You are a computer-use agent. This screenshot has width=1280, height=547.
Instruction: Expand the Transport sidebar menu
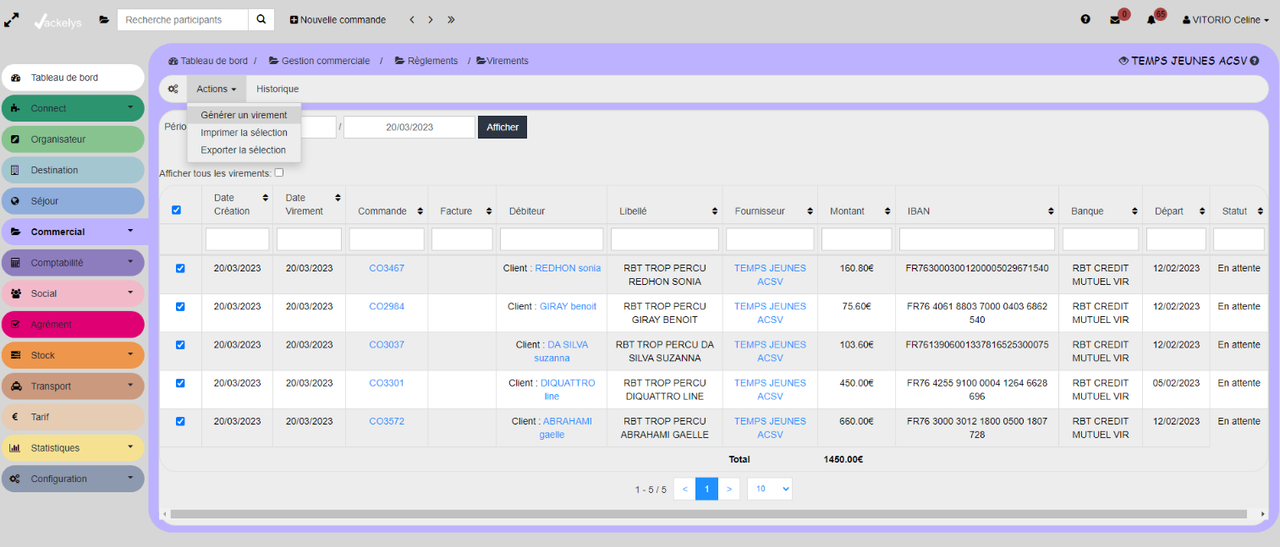[x=73, y=386]
